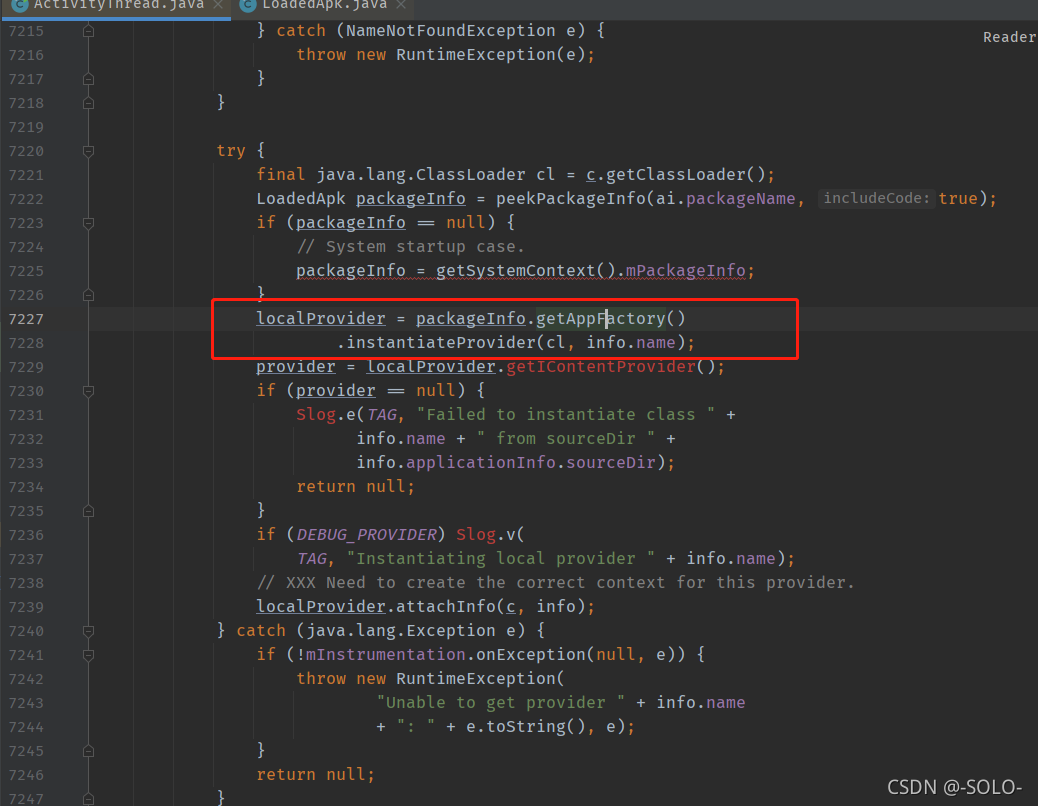1038x806 pixels.
Task: Click instantiateProvider method call
Action: [441, 343]
